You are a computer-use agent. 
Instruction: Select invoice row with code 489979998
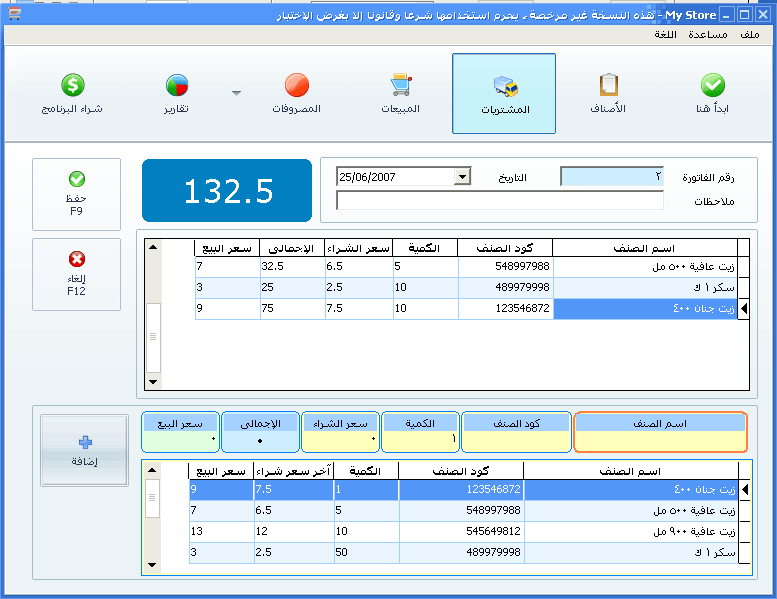click(466, 287)
